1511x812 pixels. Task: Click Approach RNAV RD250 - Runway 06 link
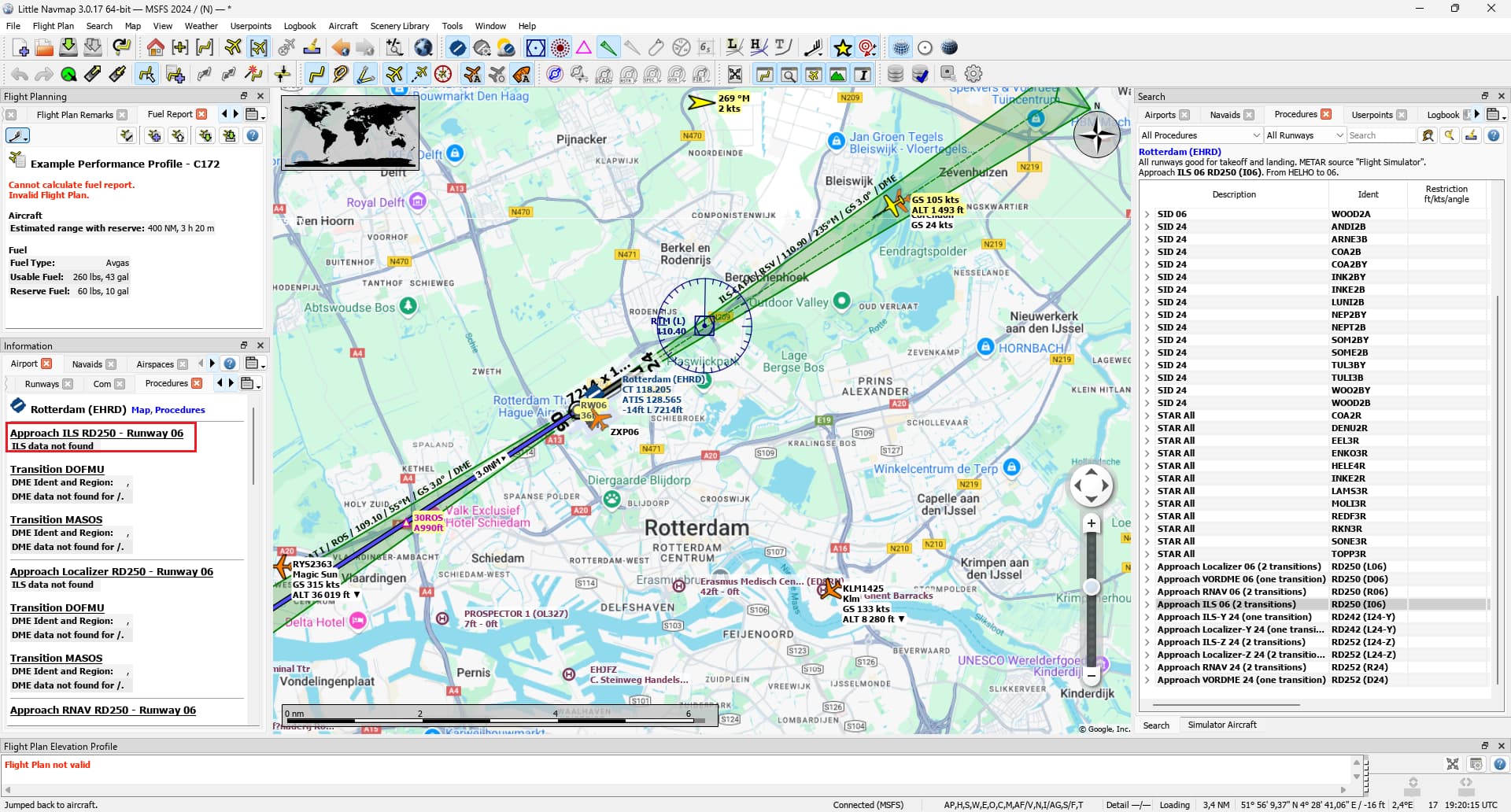pos(103,710)
